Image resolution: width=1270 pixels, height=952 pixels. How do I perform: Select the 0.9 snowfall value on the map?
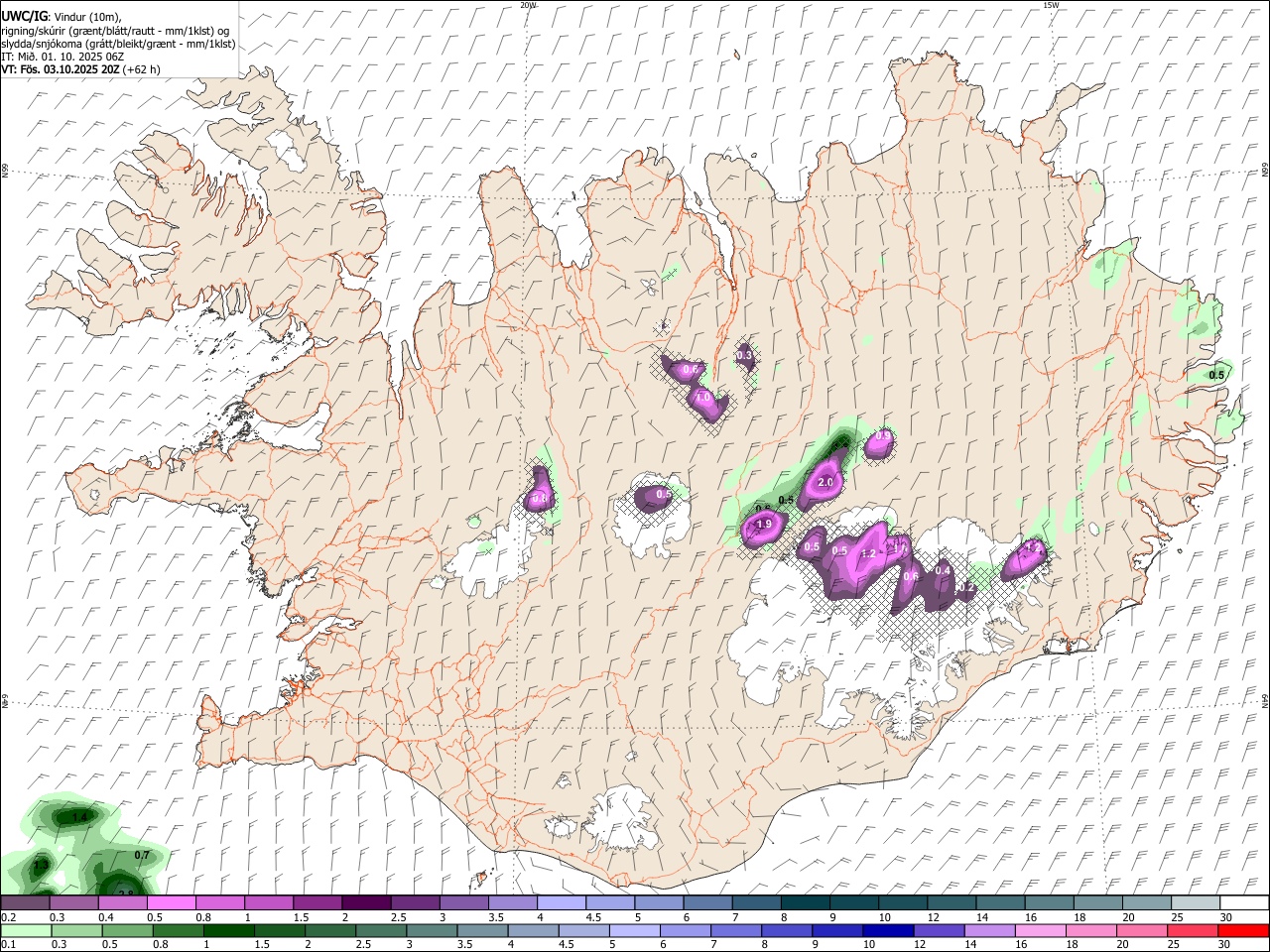882,436
